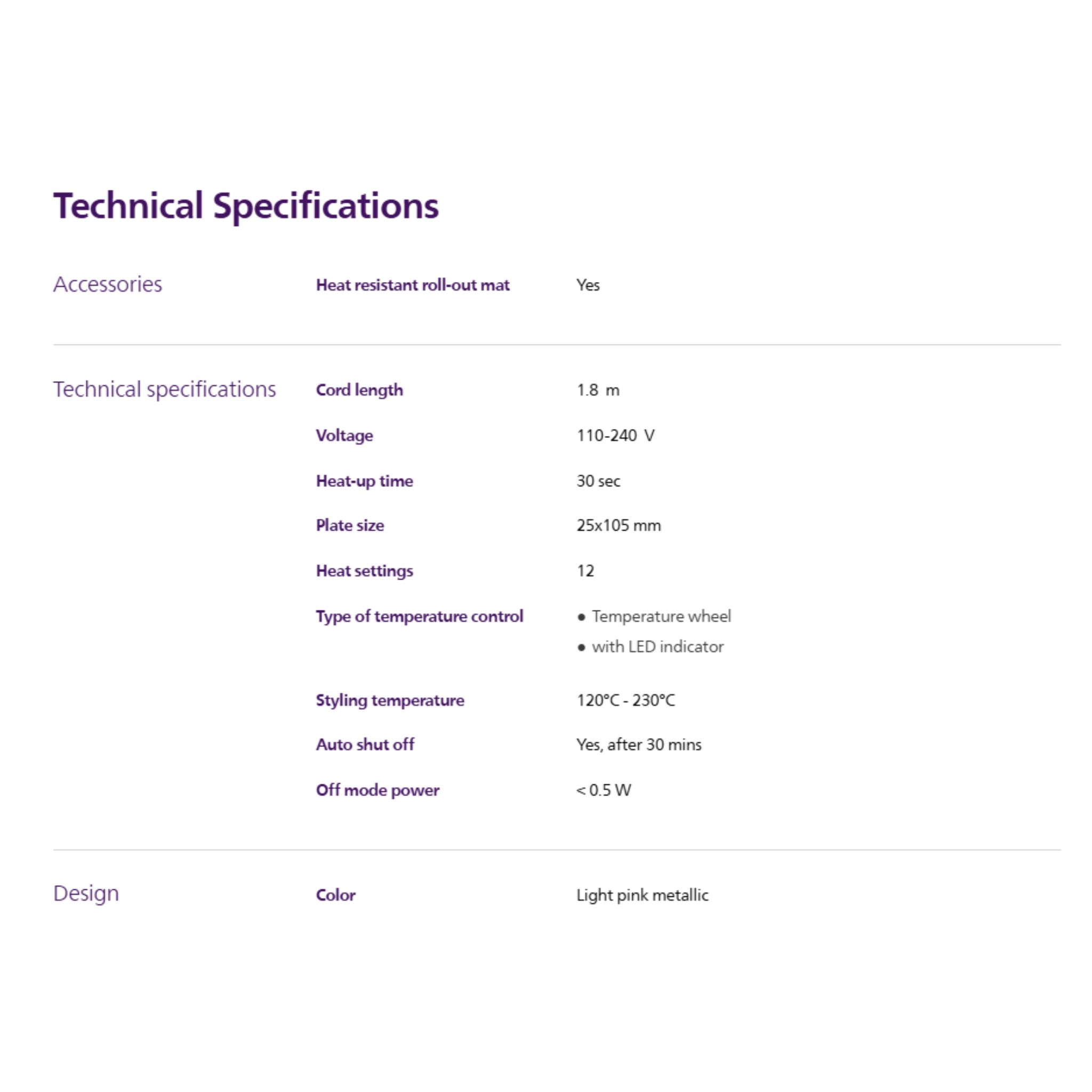Select the Heat settings label
The width and height of the screenshot is (1092, 1092).
point(365,571)
